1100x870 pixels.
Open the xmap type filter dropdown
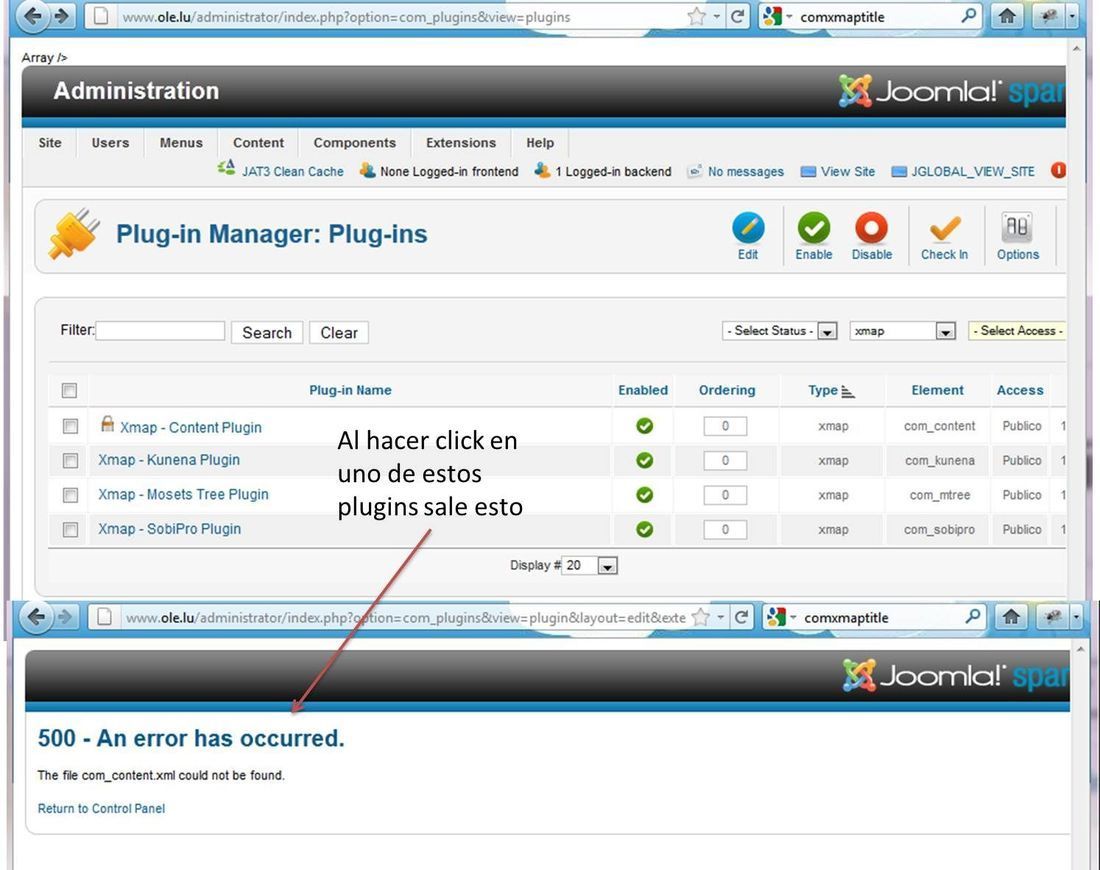[902, 330]
